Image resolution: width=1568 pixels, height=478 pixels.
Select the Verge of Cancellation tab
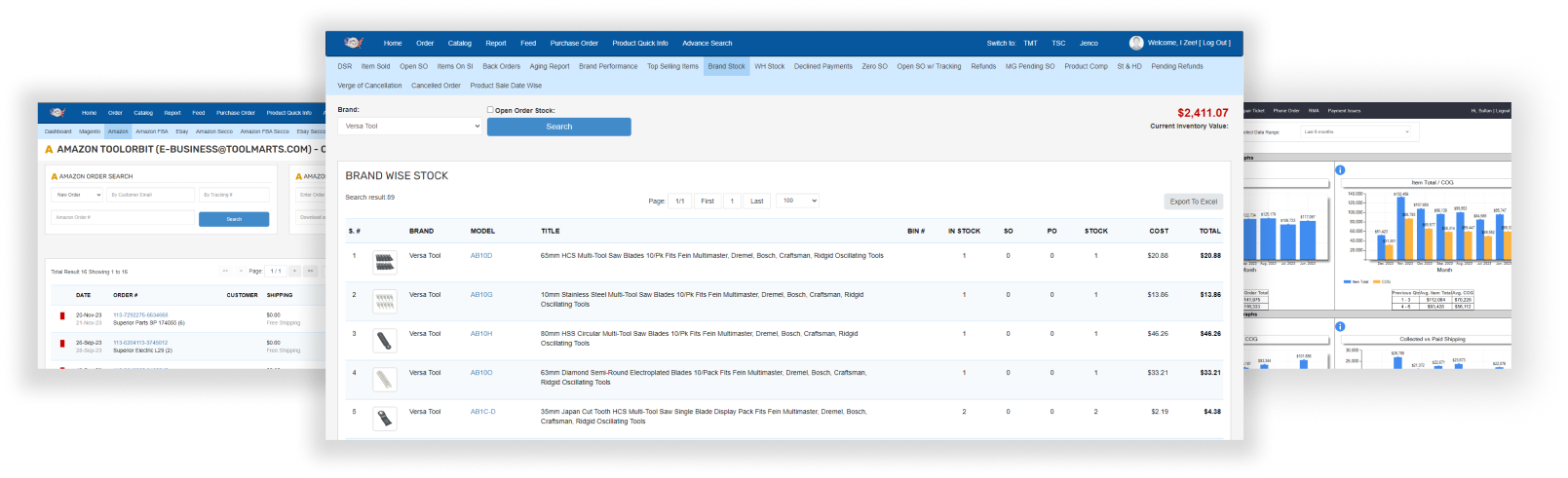(x=369, y=86)
